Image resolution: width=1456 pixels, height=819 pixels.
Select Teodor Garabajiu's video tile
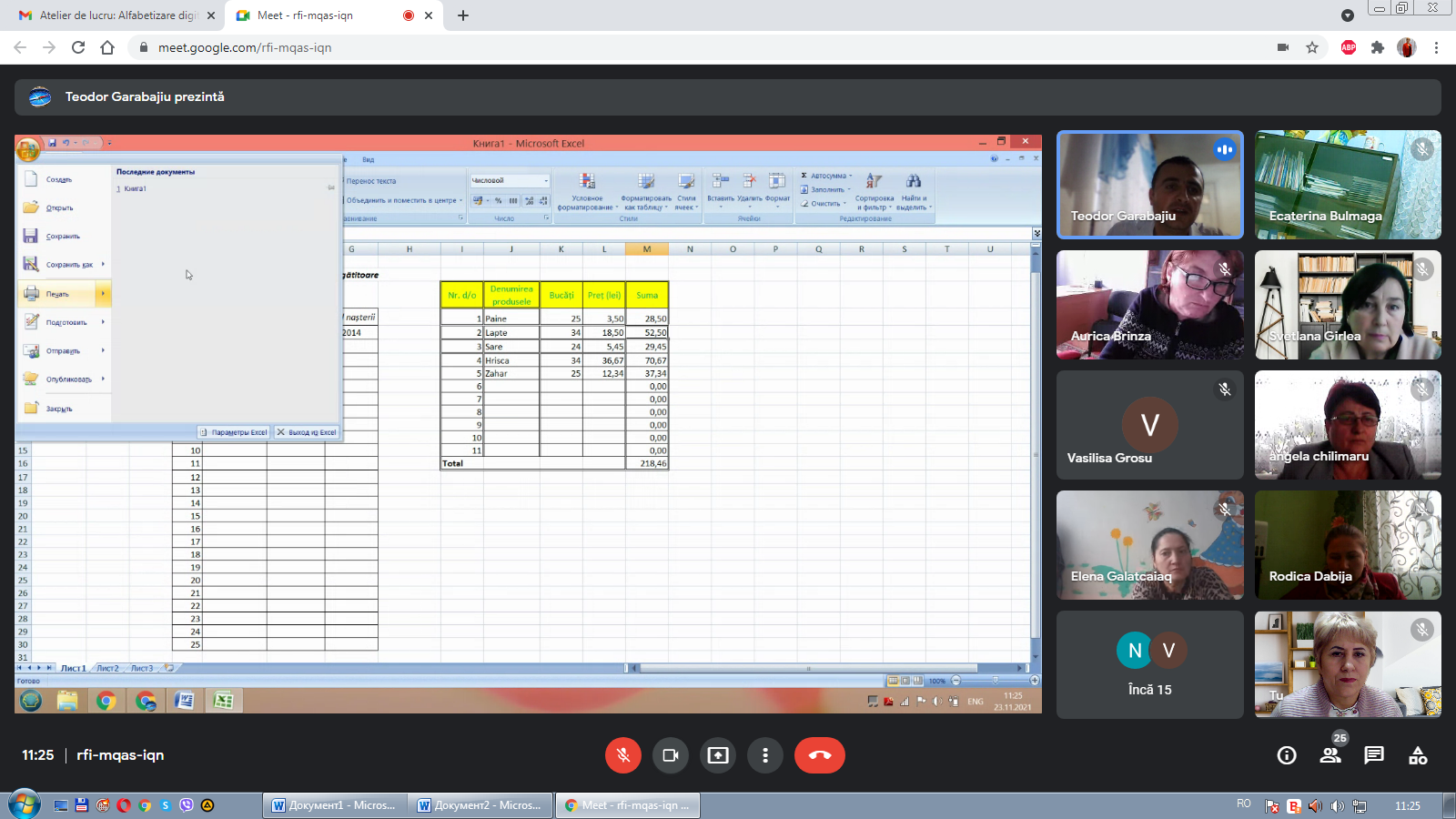(1150, 185)
